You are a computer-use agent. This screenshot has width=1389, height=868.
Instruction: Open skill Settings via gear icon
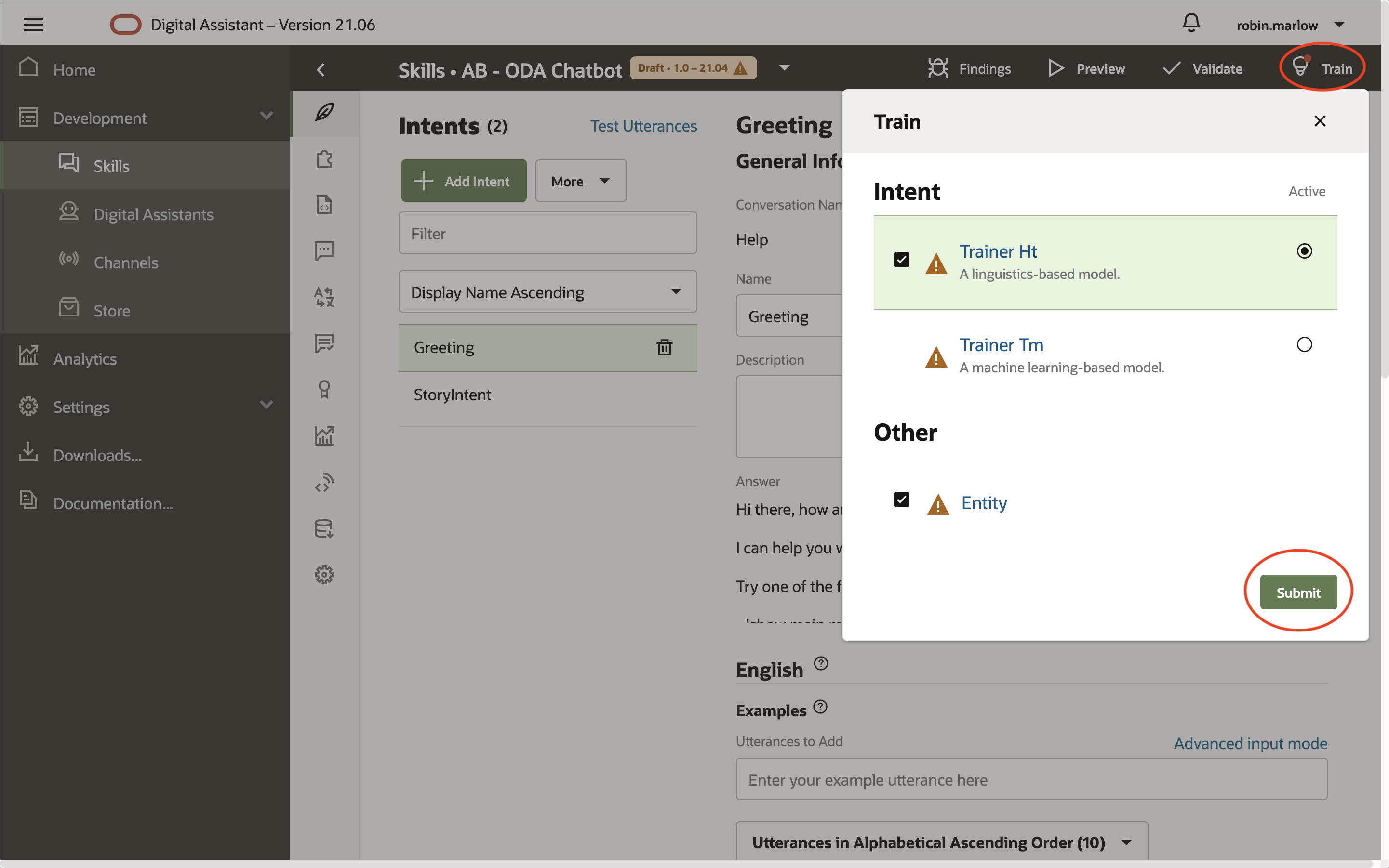(x=324, y=574)
